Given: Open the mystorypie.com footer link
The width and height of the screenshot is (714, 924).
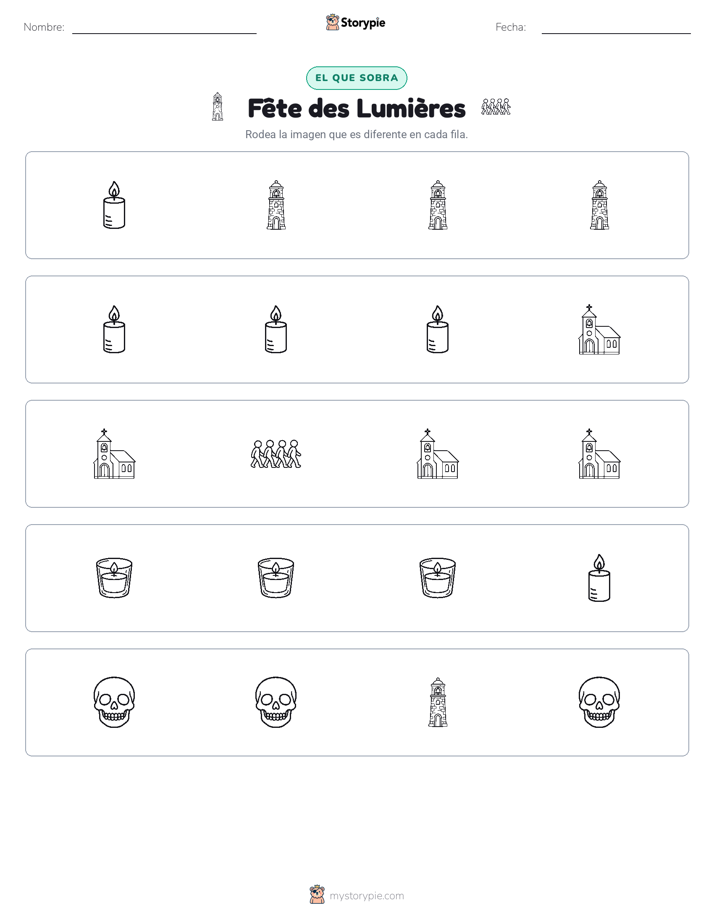Looking at the screenshot, I should point(357,895).
